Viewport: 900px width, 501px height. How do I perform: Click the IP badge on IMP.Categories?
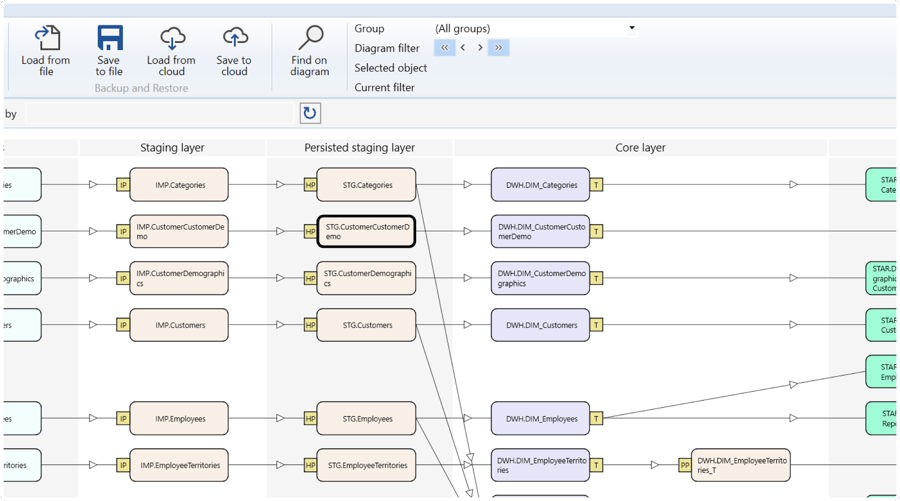(x=123, y=185)
